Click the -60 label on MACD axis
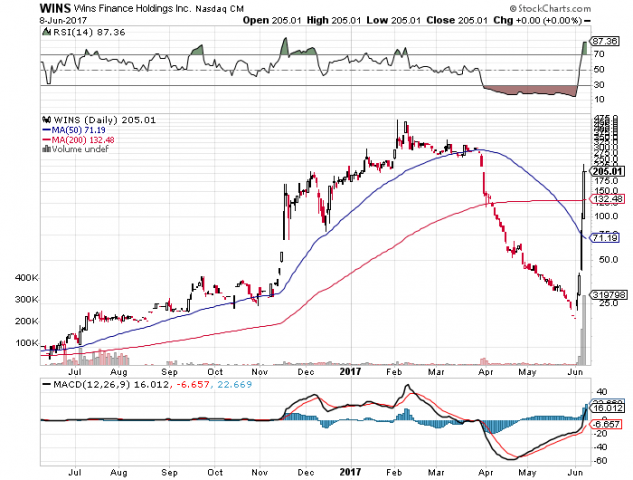The image size is (633, 480). [600, 461]
